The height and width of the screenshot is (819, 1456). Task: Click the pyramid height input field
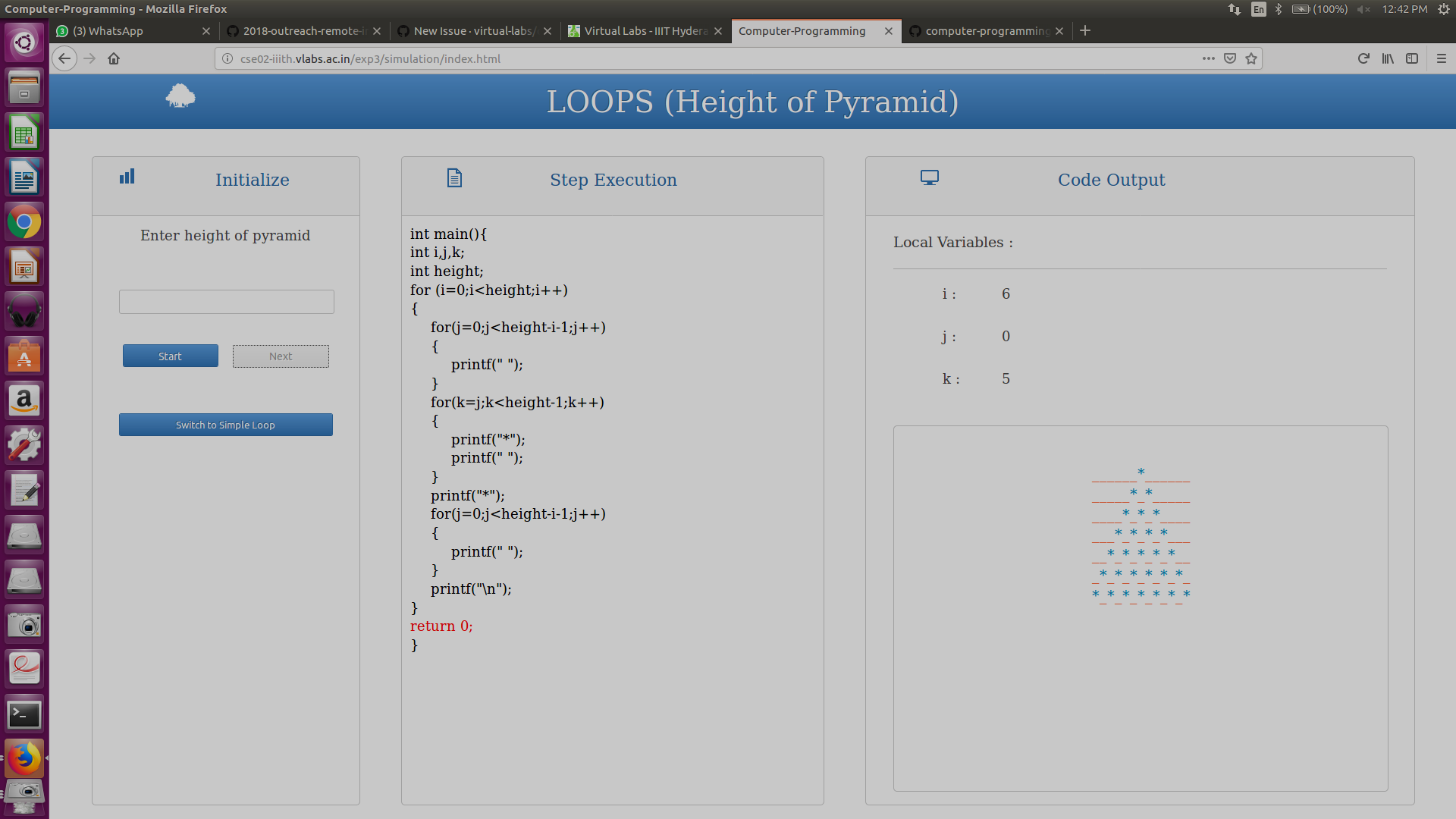click(225, 301)
